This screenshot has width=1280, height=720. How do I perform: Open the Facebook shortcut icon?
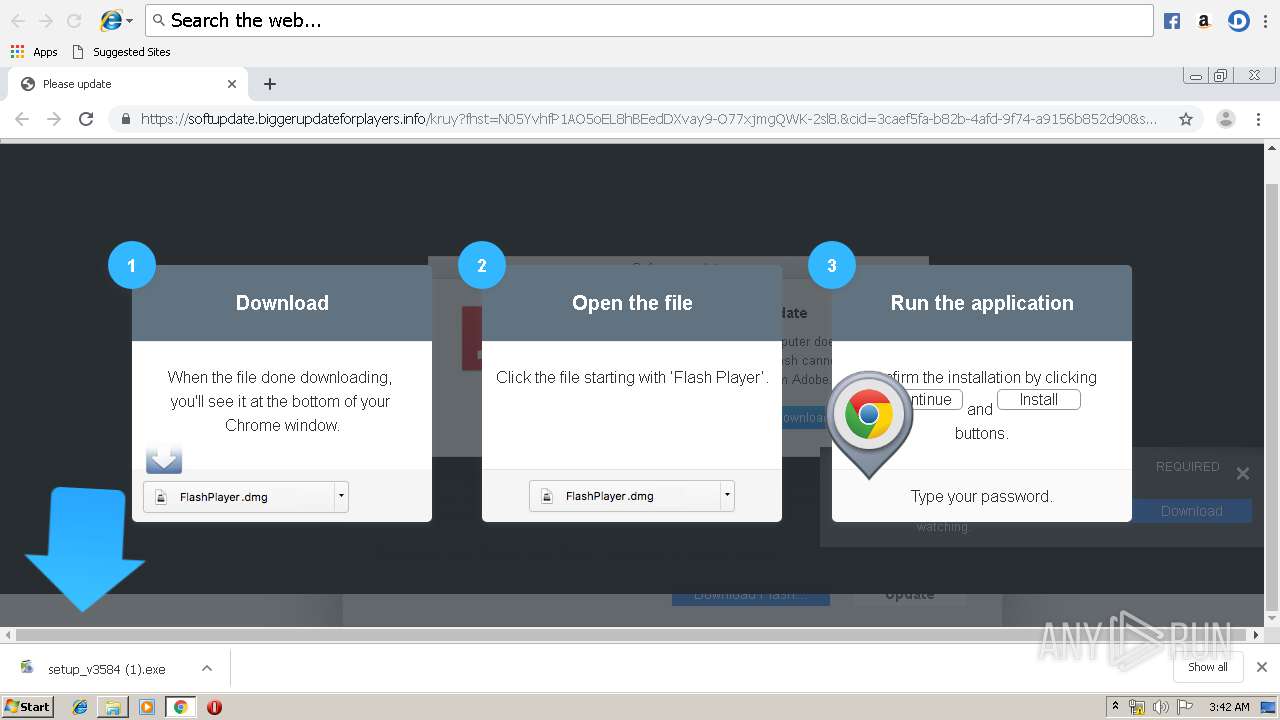[x=1172, y=21]
